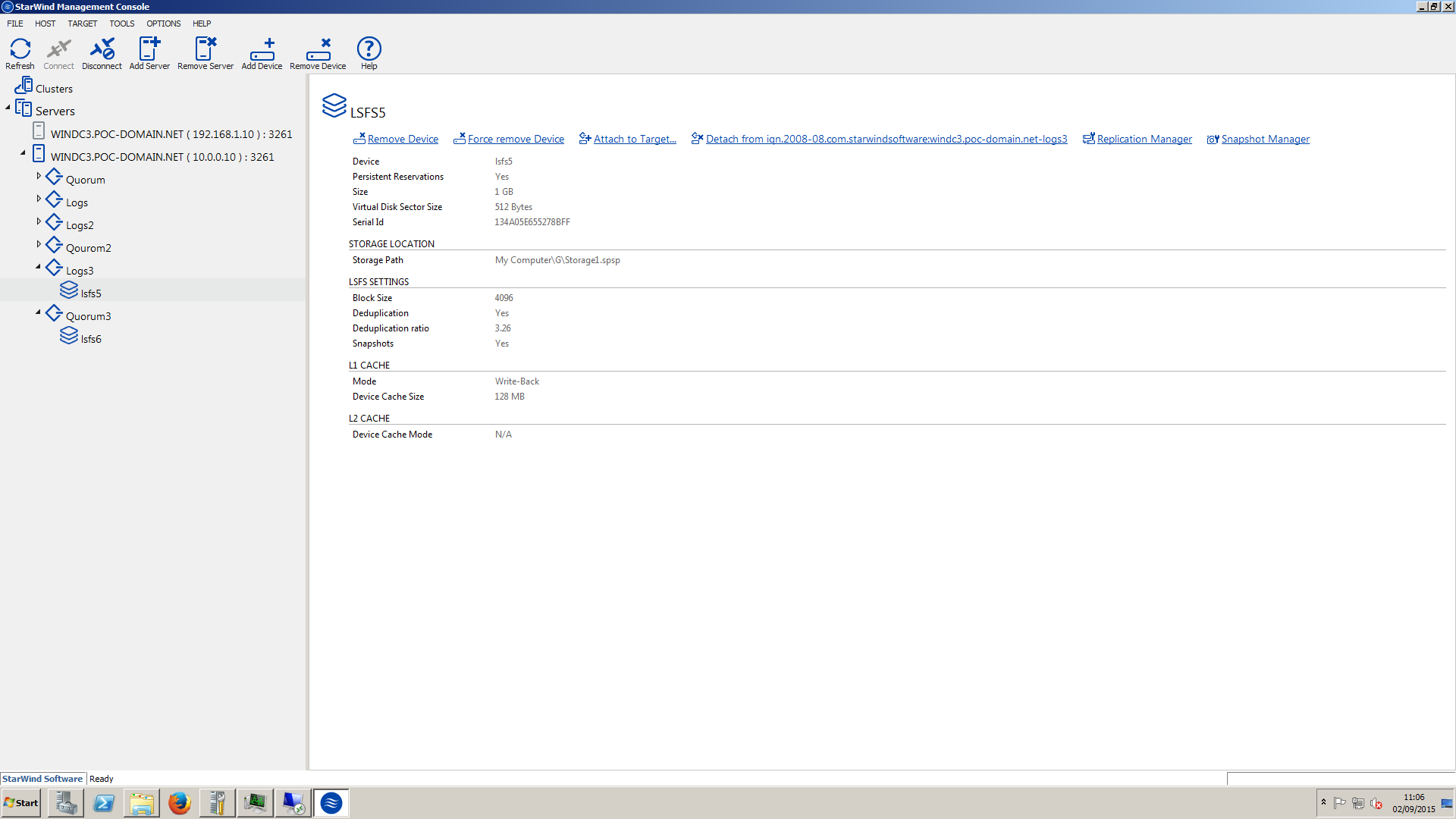The image size is (1456, 819).
Task: Open Windows Explorer from the taskbar
Action: pyautogui.click(x=142, y=803)
